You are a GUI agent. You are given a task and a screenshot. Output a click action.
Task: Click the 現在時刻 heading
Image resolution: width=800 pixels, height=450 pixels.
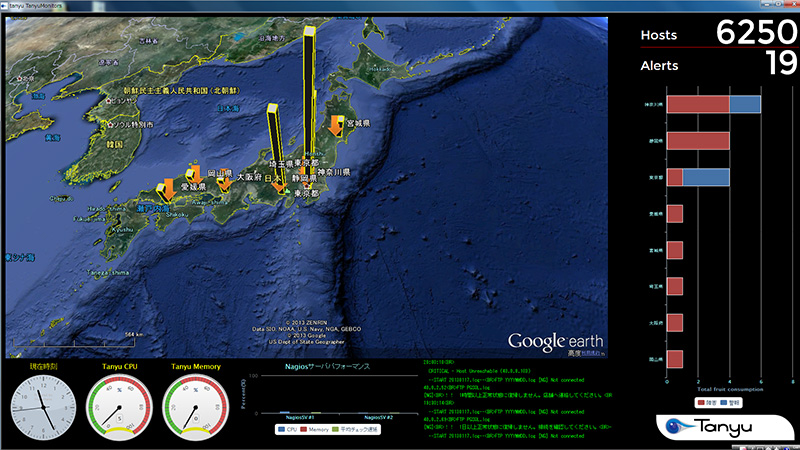(43, 366)
